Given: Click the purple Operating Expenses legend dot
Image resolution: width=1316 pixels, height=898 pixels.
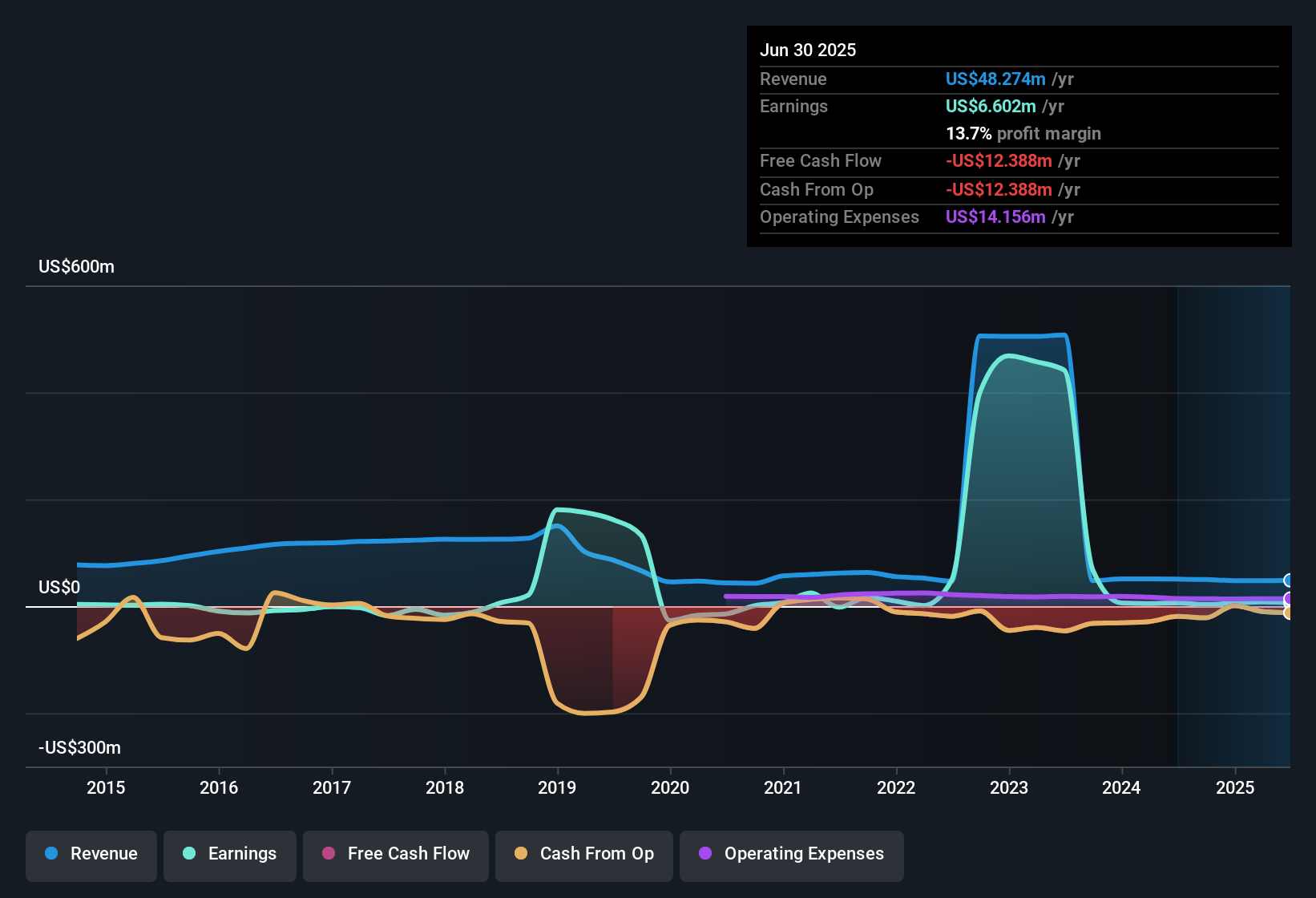Looking at the screenshot, I should click(705, 854).
